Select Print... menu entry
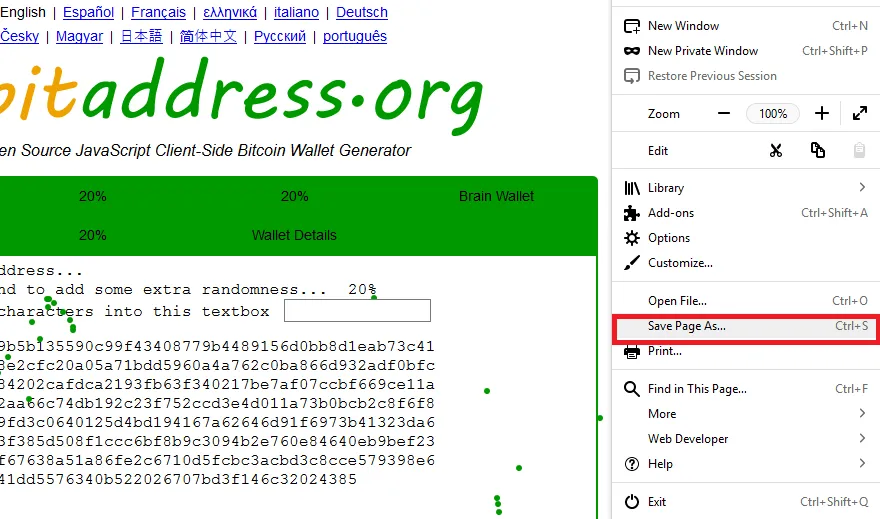The height and width of the screenshot is (519, 880). click(746, 352)
